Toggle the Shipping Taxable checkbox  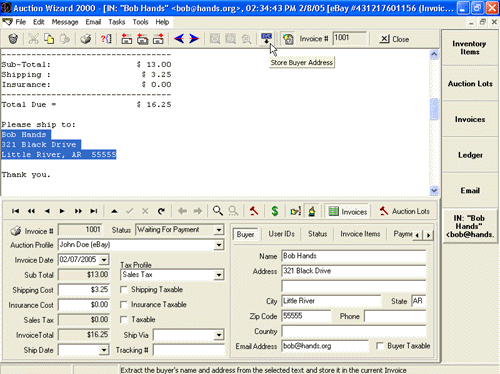(x=124, y=290)
